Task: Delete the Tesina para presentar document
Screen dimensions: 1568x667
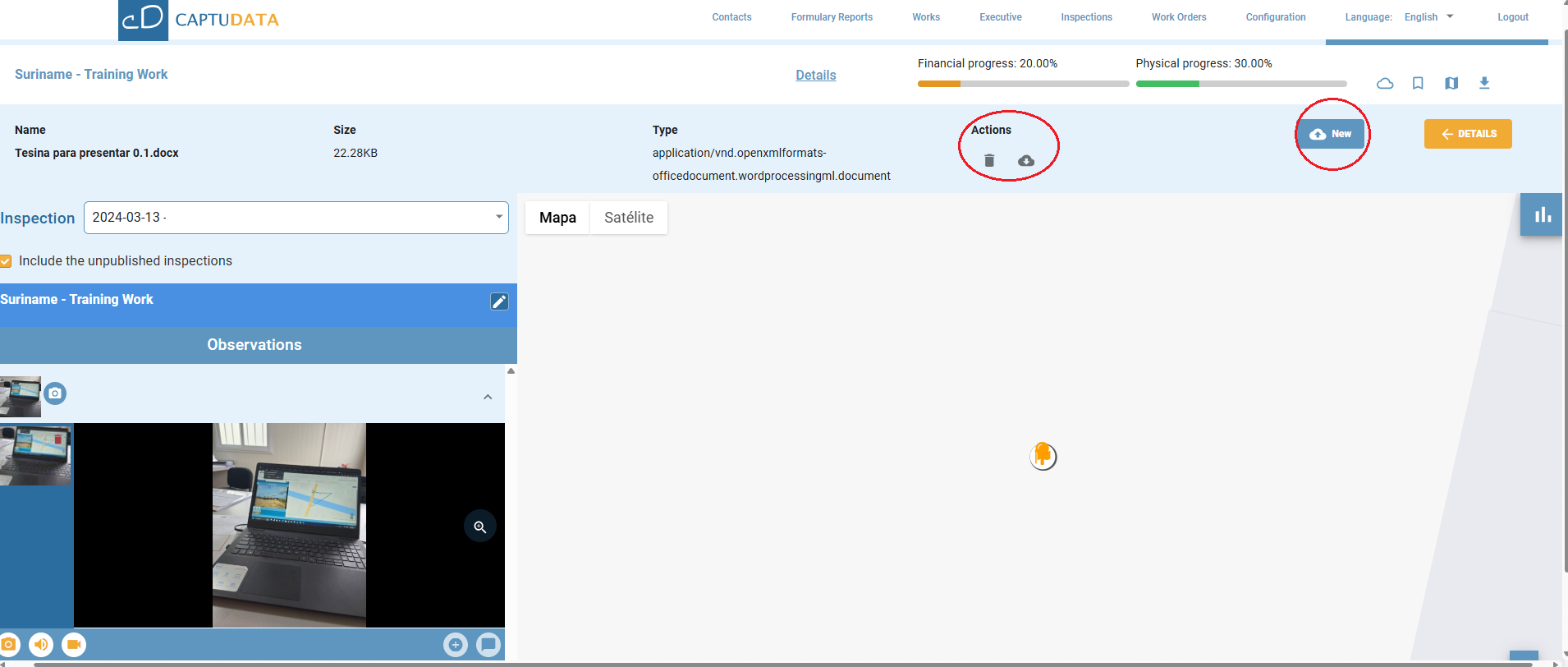Action: [x=989, y=161]
